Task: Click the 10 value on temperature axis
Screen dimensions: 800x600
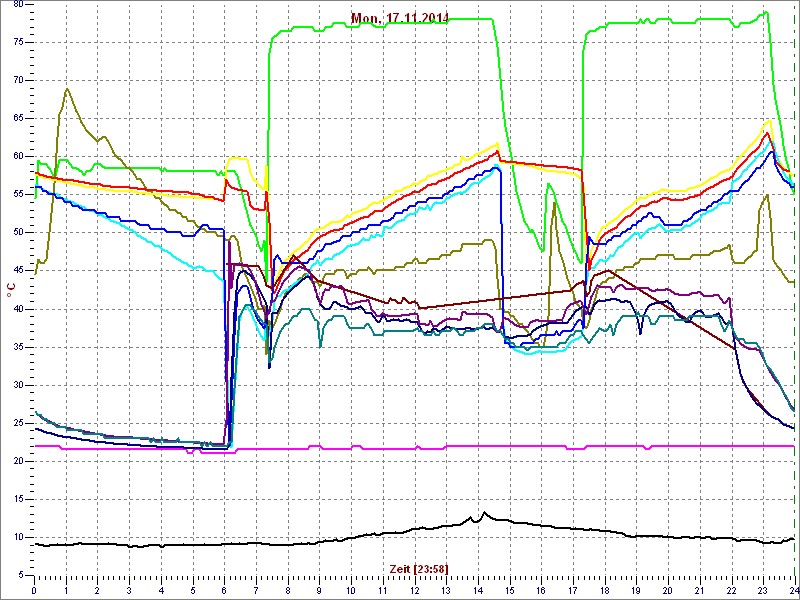Action: pyautogui.click(x=17, y=537)
